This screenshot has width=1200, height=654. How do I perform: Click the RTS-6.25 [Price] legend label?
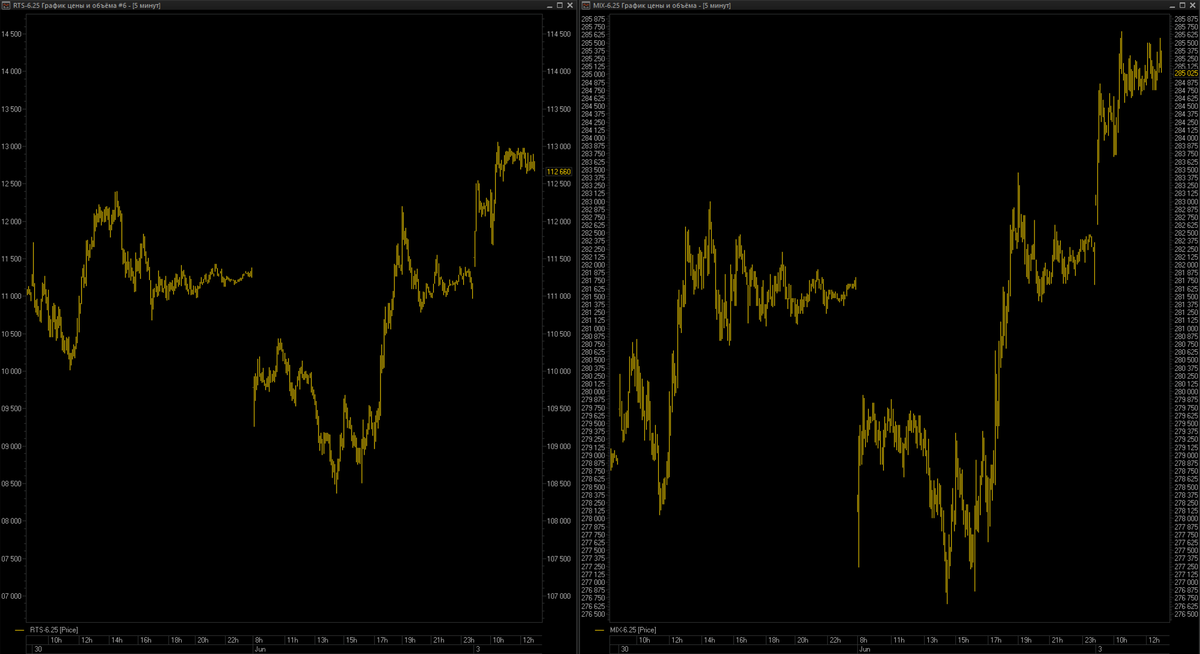click(x=54, y=630)
